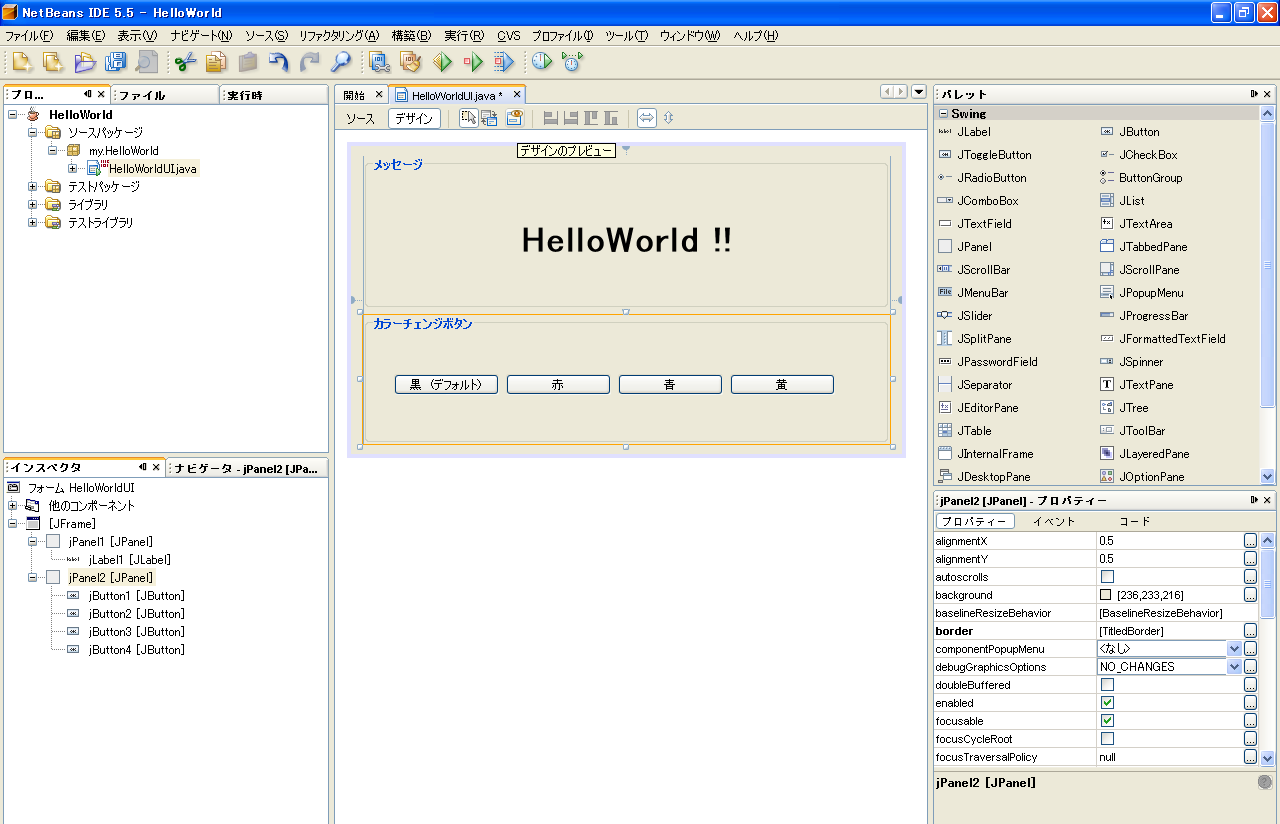The height and width of the screenshot is (824, 1280).
Task: Switch to the ソース editor view
Action: [x=360, y=118]
